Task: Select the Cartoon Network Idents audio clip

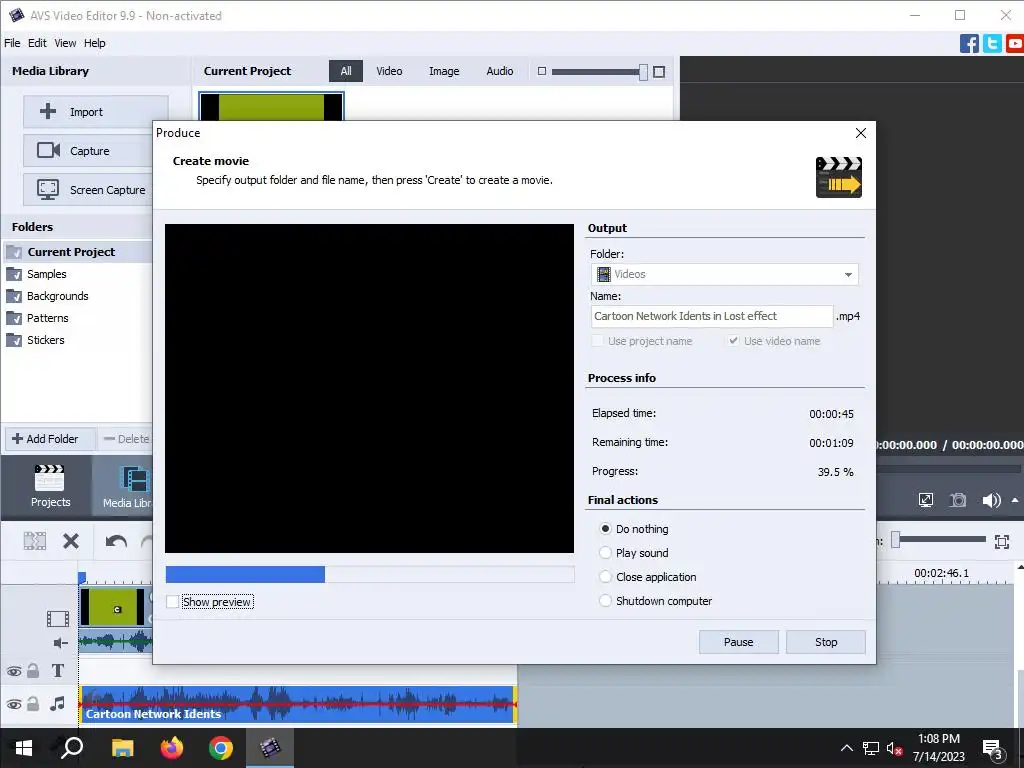Action: (298, 704)
